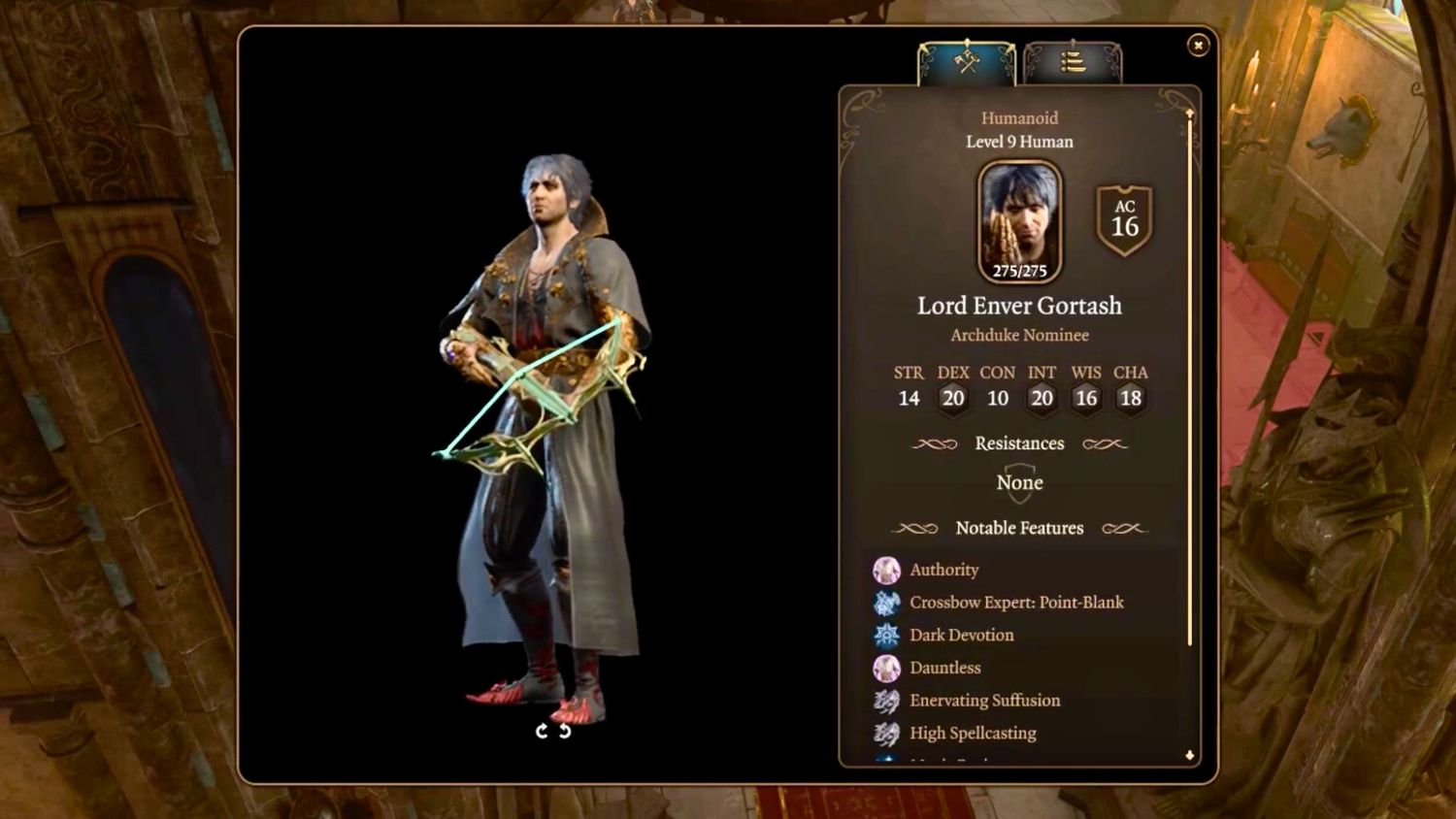This screenshot has height=819, width=1456.
Task: Click Lord Enver Gortash portrait
Action: coord(1019,221)
